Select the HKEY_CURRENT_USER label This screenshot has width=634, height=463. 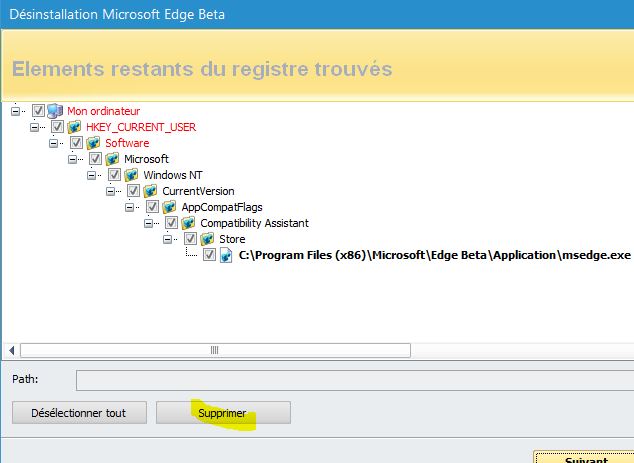click(x=141, y=127)
